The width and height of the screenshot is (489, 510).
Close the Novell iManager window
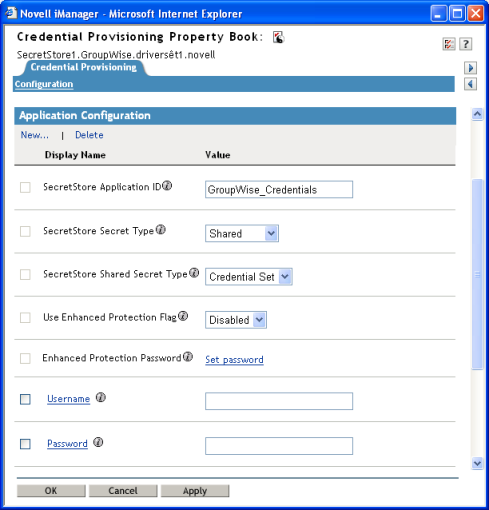click(476, 14)
